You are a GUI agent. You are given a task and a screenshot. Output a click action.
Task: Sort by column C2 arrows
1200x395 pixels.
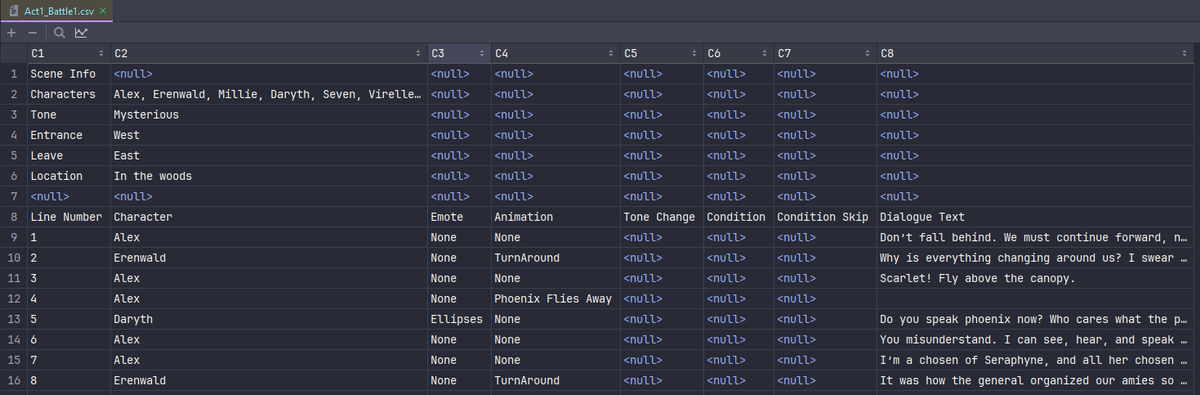point(418,53)
